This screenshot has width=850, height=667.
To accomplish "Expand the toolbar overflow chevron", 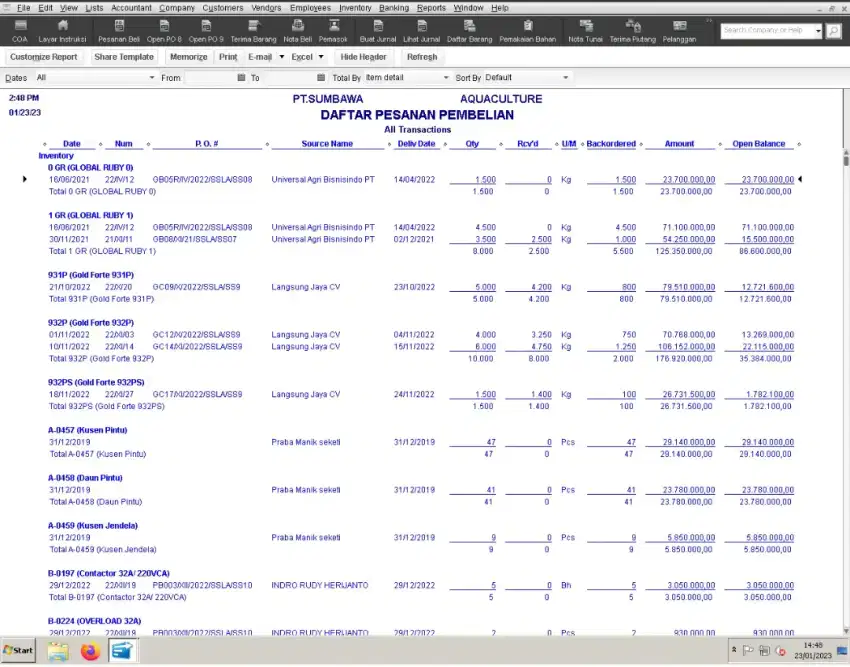I will pyautogui.click(x=709, y=21).
